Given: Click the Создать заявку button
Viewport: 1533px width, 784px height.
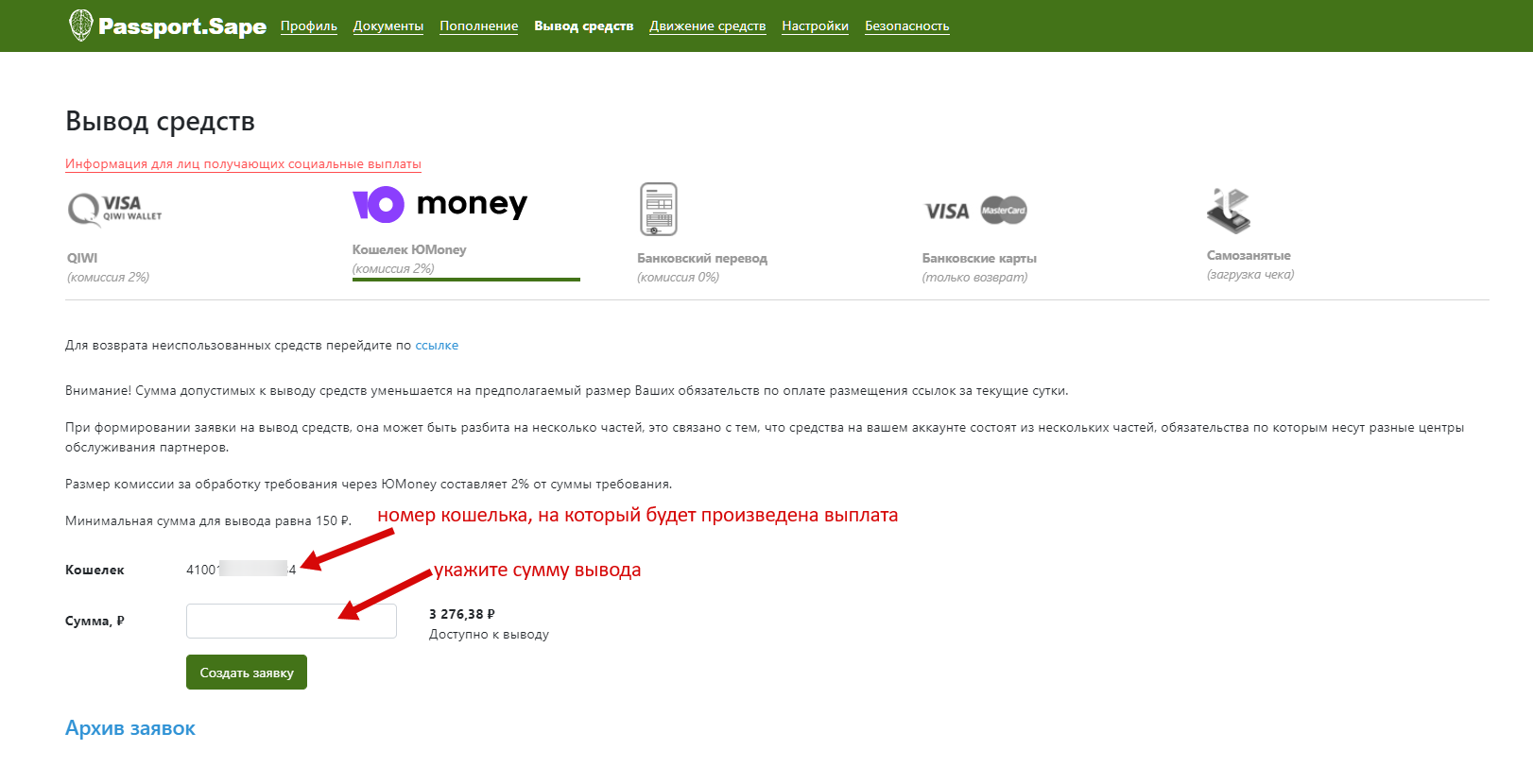Looking at the screenshot, I should pos(247,672).
